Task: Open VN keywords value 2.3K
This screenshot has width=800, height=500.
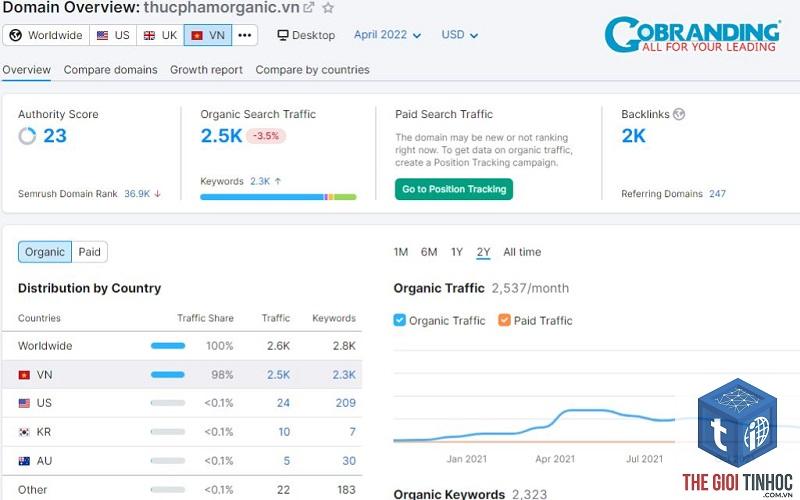Action: coord(344,374)
